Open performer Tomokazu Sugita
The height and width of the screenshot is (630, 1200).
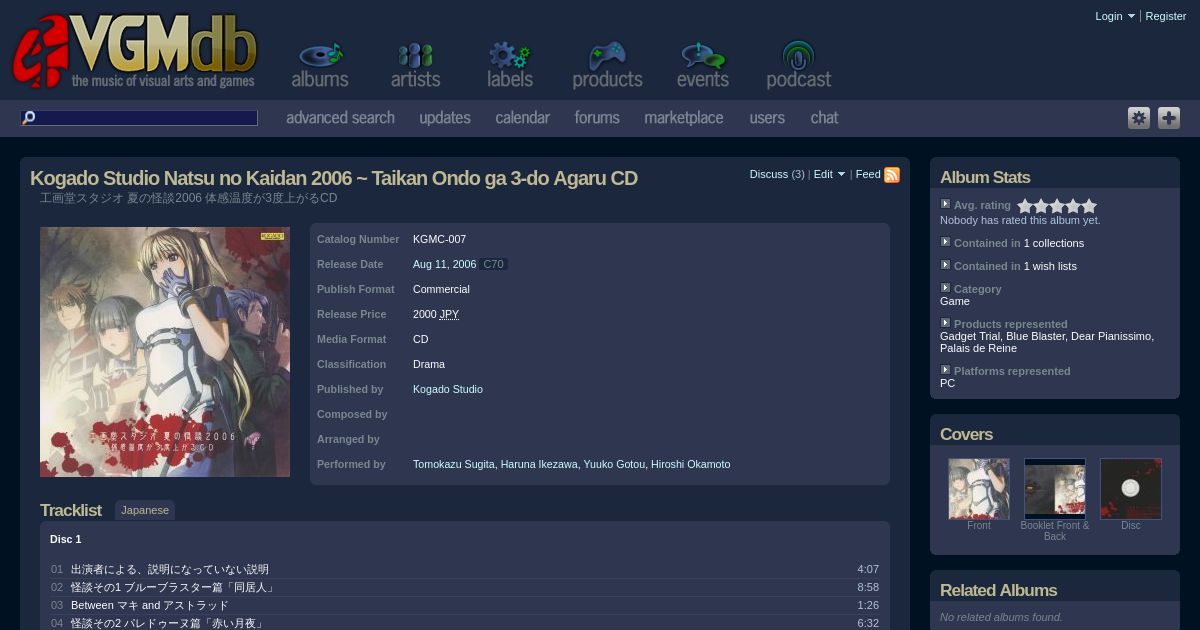(x=453, y=464)
